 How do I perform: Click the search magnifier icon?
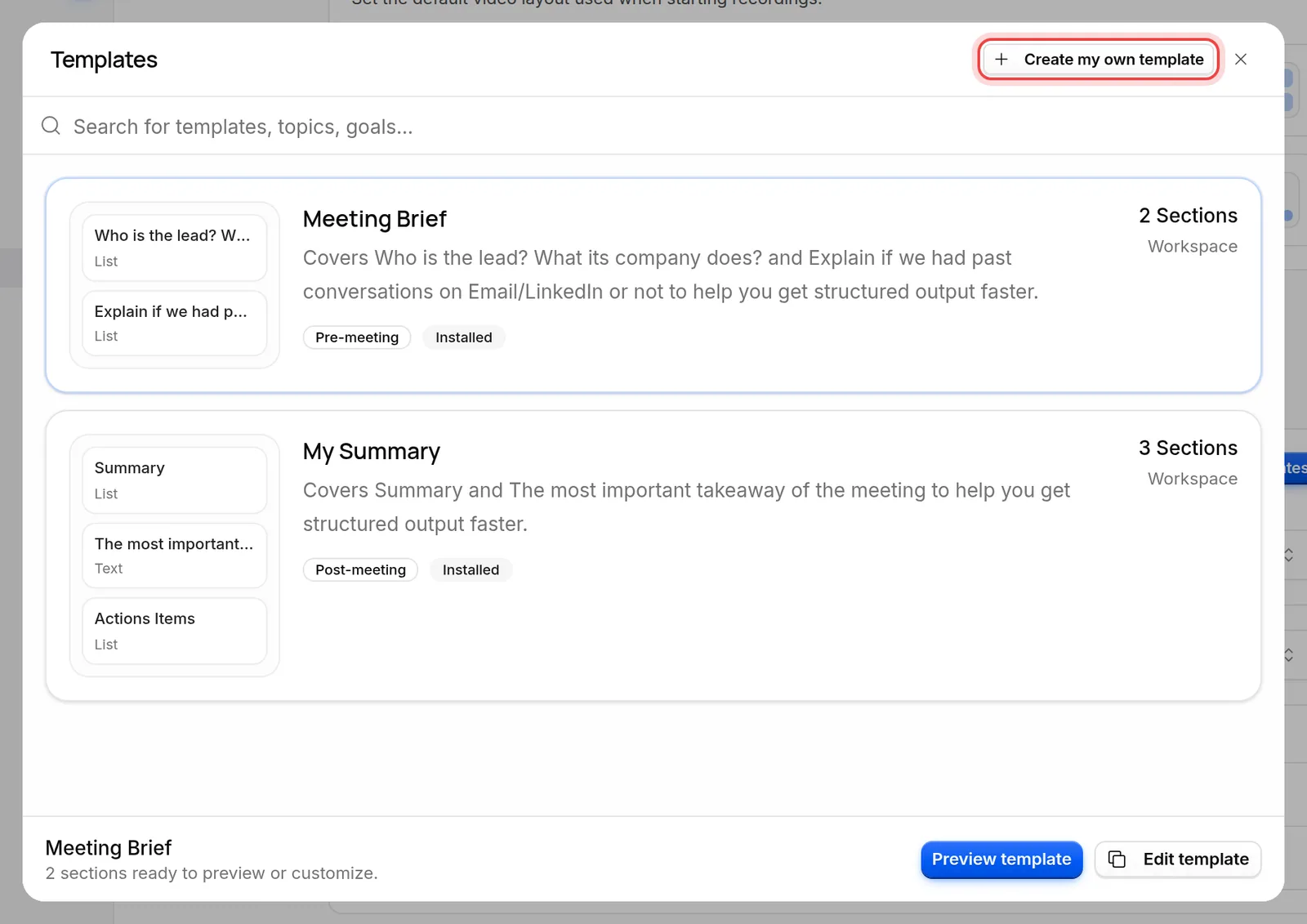[51, 126]
